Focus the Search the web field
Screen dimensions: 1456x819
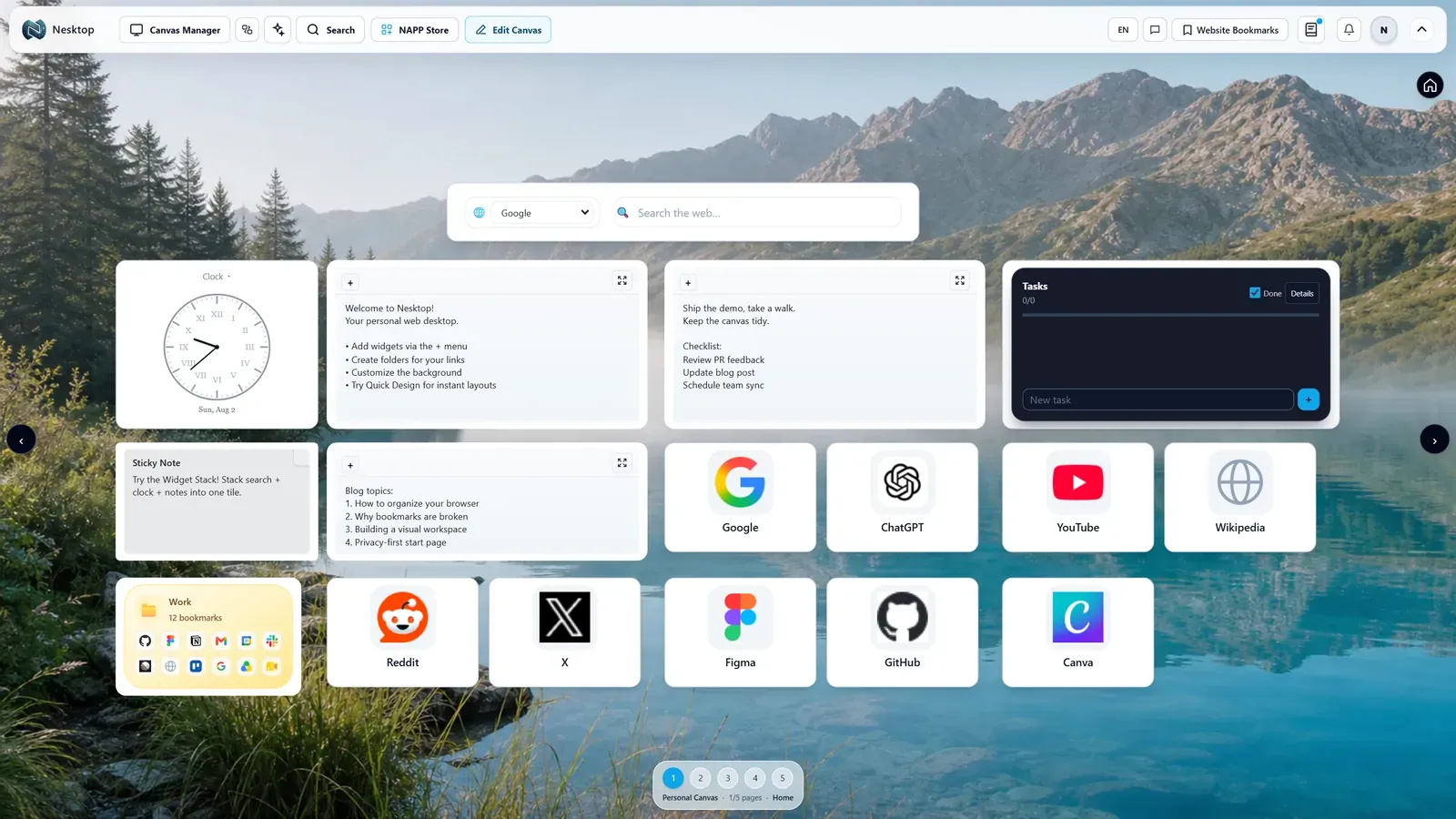[x=757, y=213]
